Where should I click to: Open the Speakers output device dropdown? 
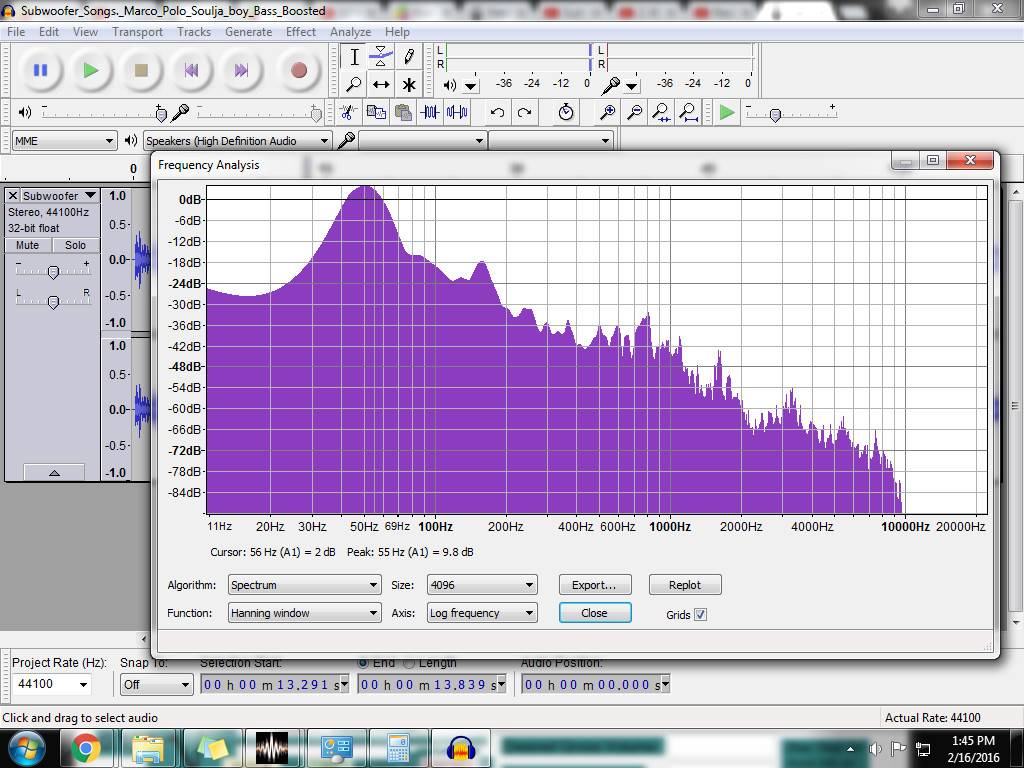pos(237,140)
